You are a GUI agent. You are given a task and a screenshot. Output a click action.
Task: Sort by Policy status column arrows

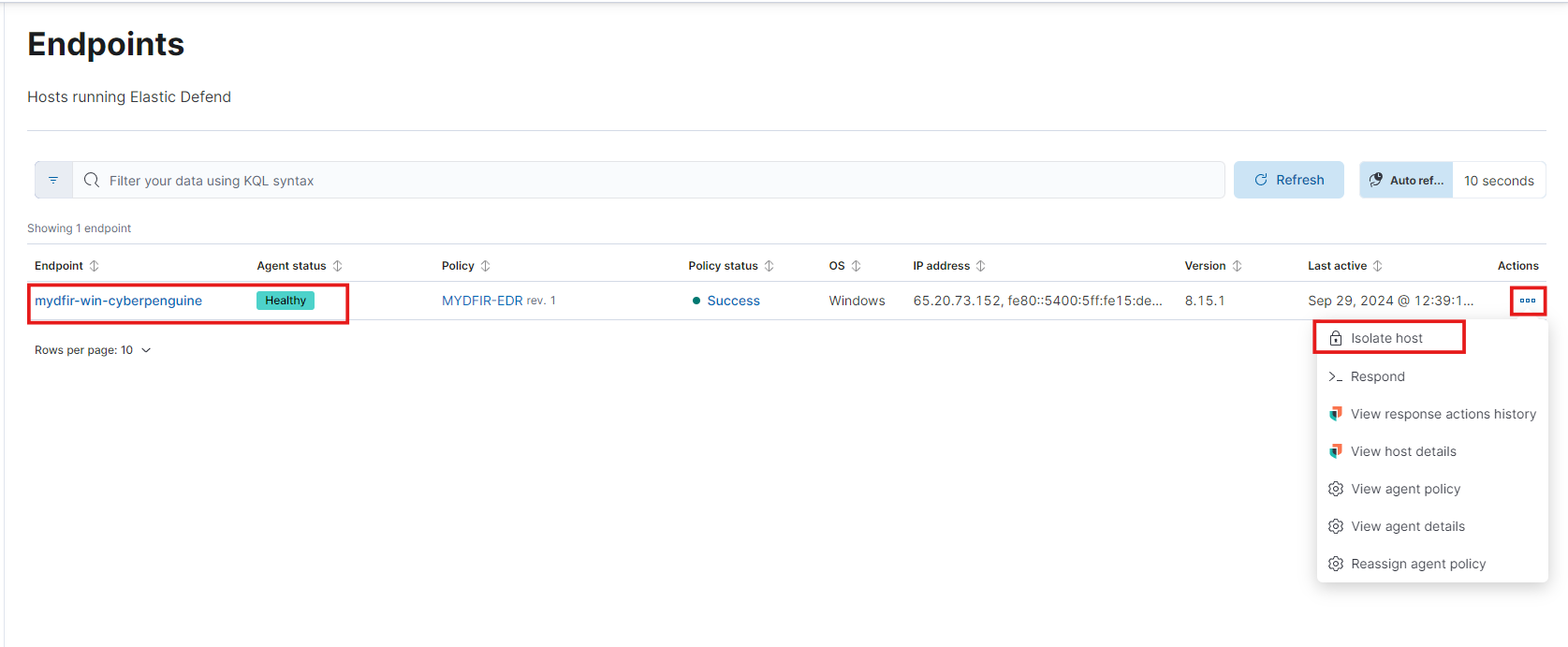click(769, 266)
